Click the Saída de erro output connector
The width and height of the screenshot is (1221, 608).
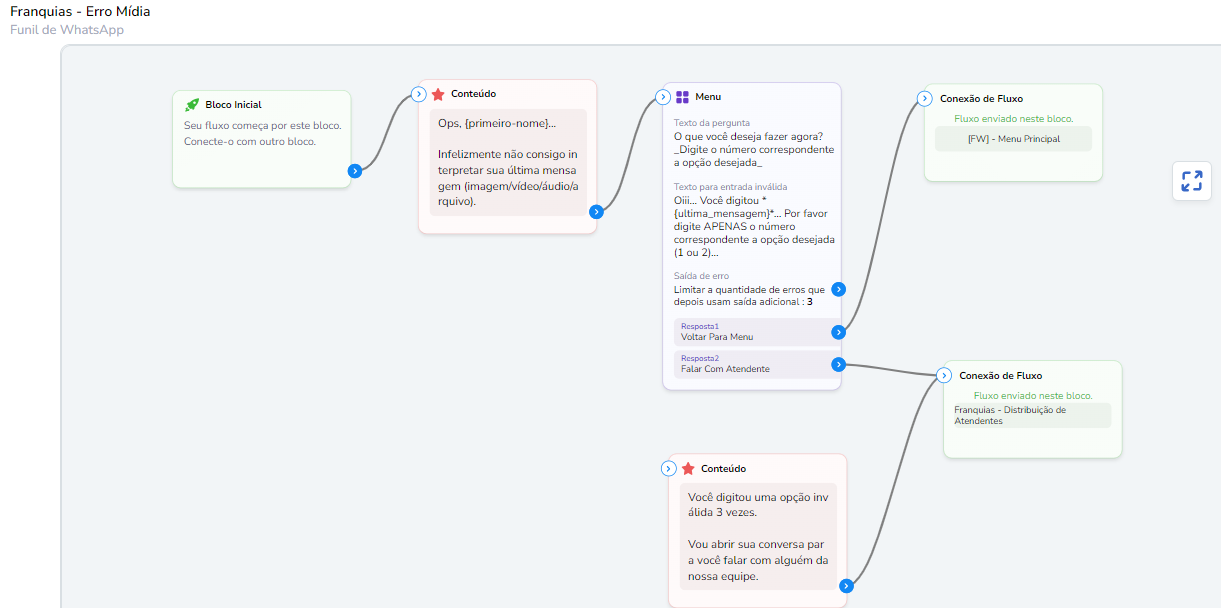(838, 289)
